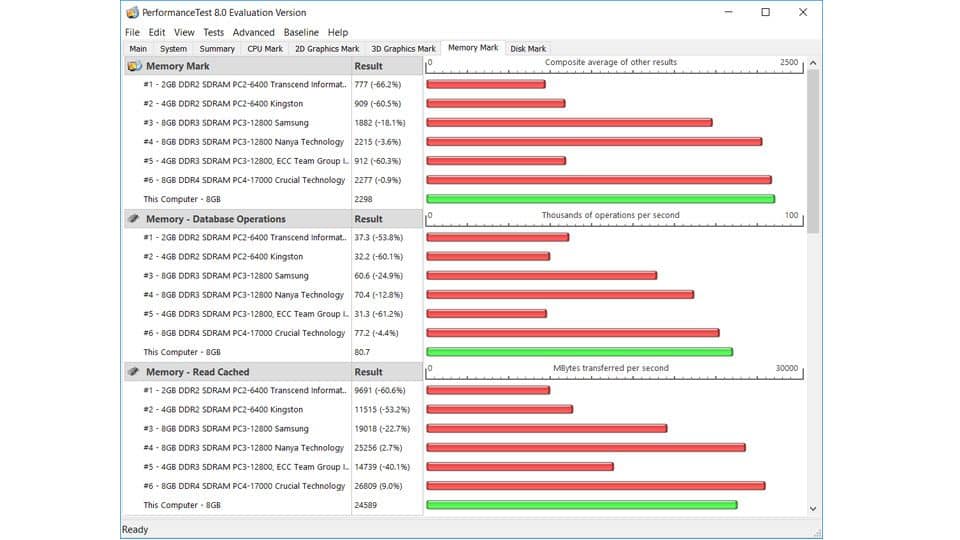Image resolution: width=960 pixels, height=540 pixels.
Task: Select the Memory Mark tab
Action: click(473, 48)
